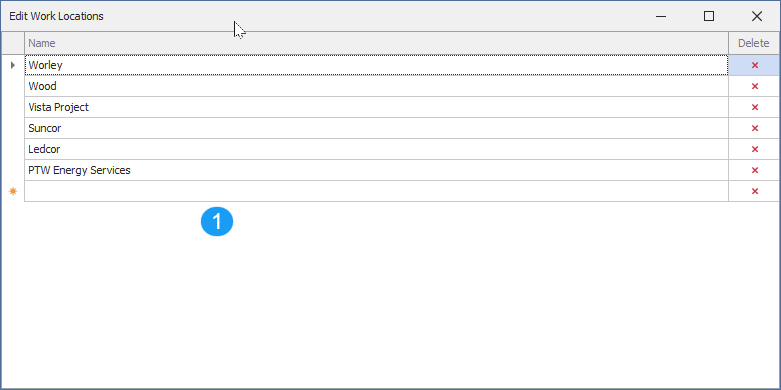The width and height of the screenshot is (781, 390).
Task: Select the Vista Project name cell
Action: 377,107
